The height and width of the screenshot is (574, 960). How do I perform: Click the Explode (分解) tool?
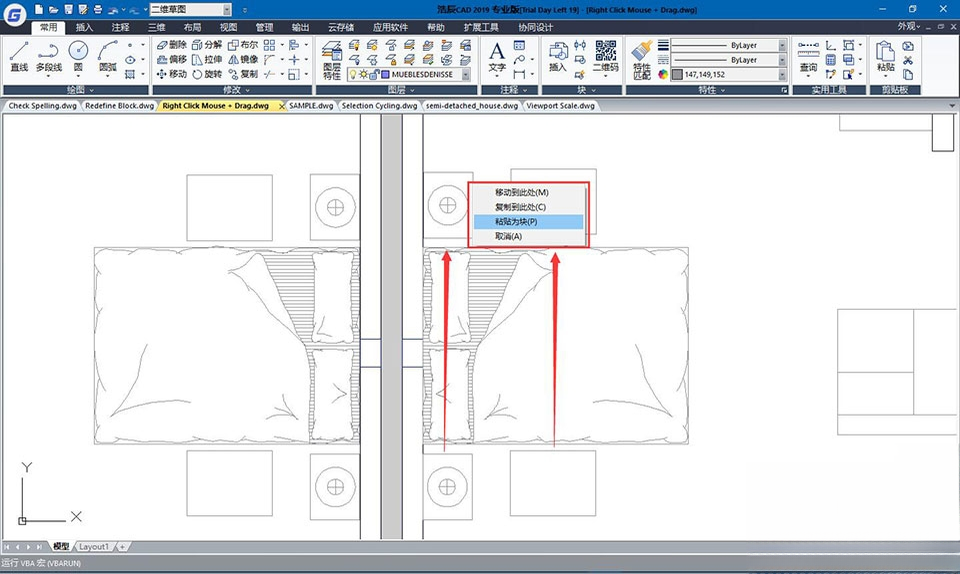pos(207,45)
